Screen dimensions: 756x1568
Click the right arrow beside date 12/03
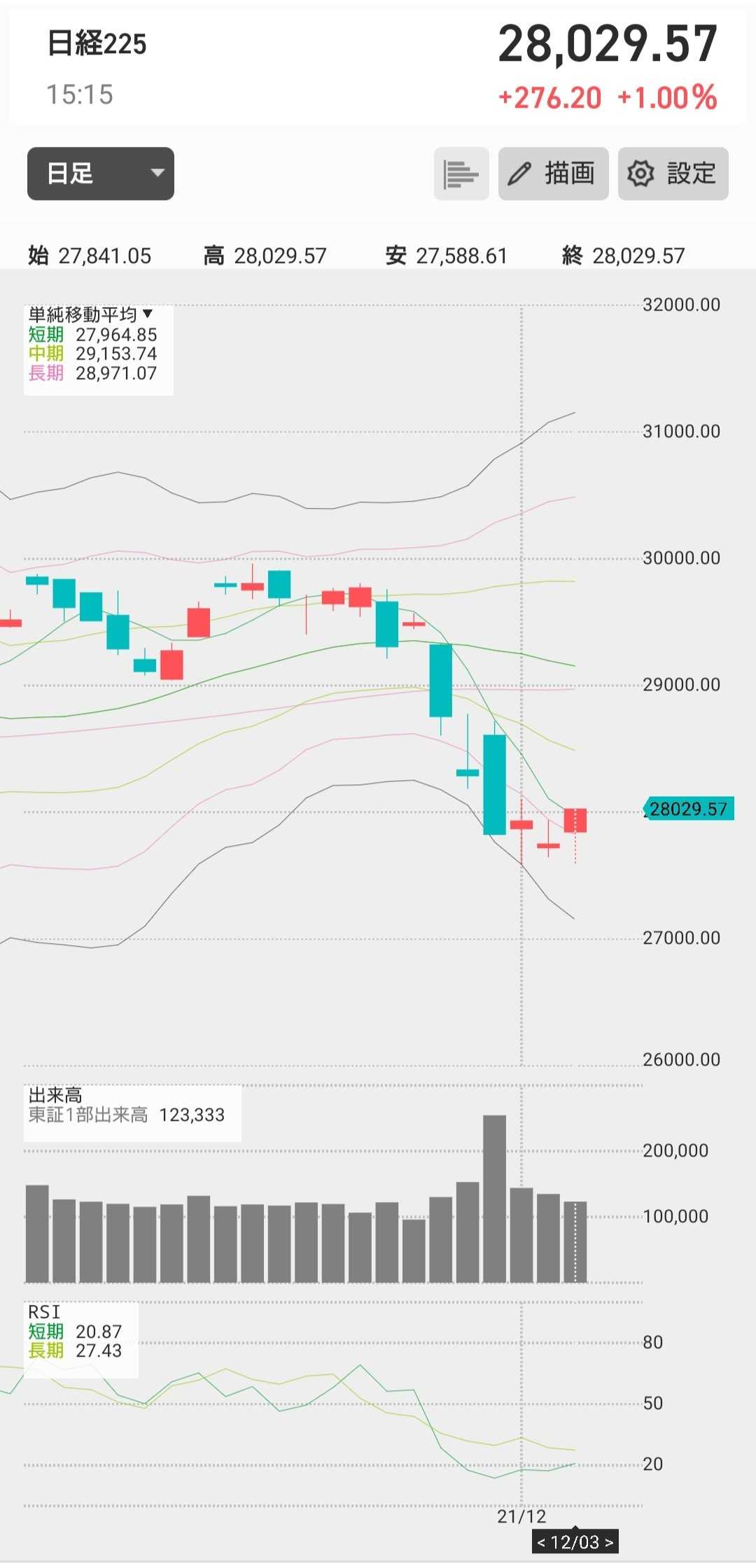(x=609, y=1542)
